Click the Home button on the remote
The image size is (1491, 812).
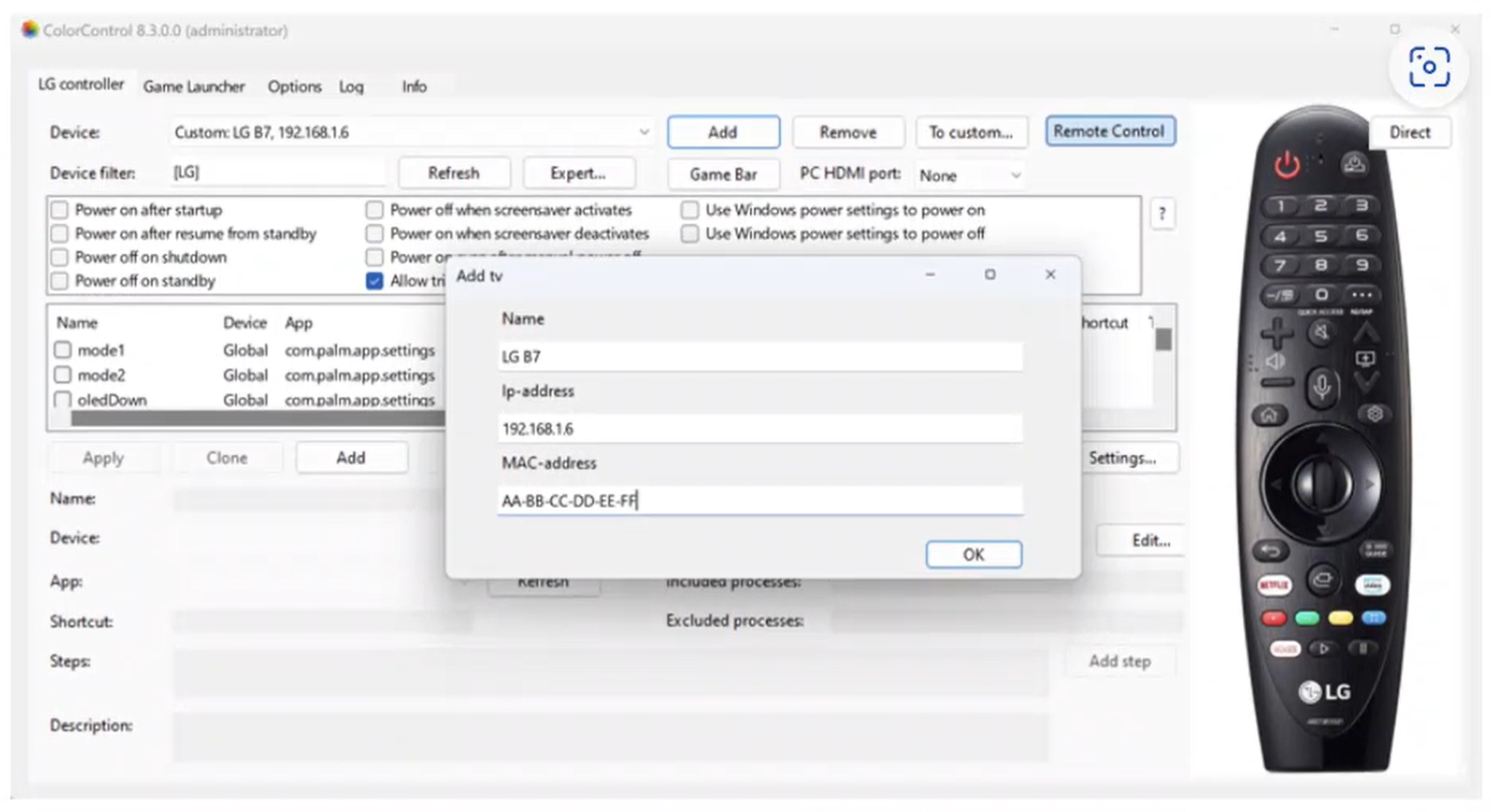[x=1269, y=415]
